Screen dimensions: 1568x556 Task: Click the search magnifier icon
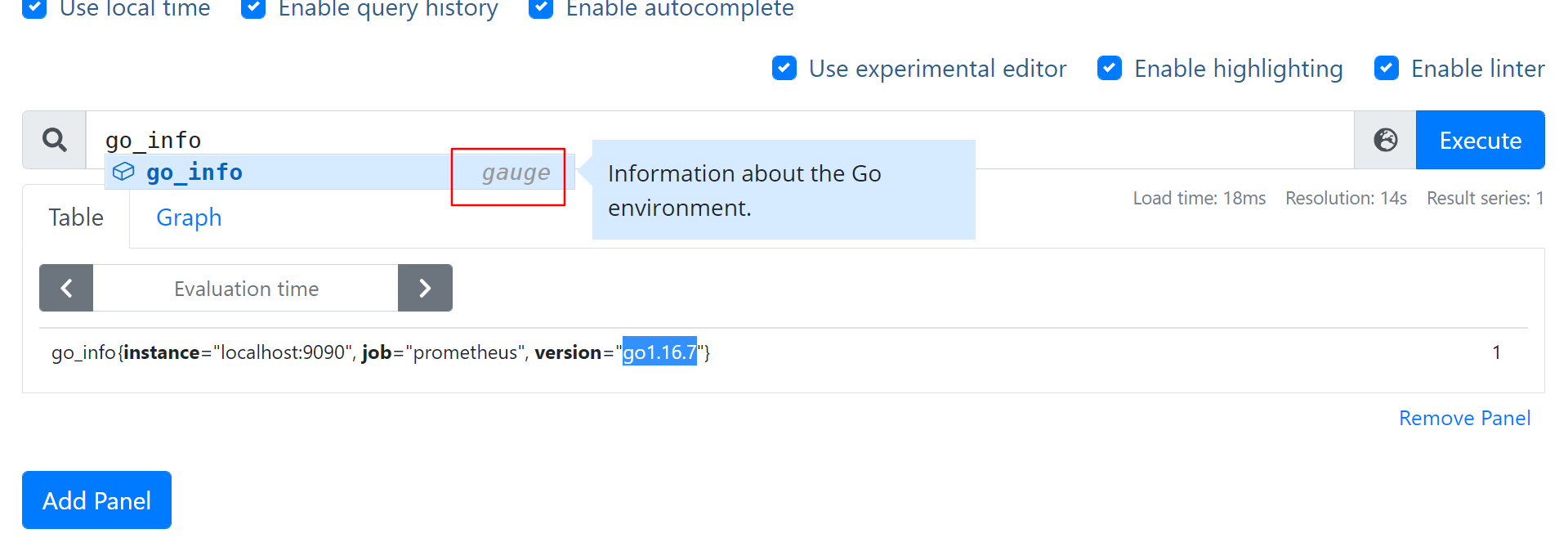(54, 140)
